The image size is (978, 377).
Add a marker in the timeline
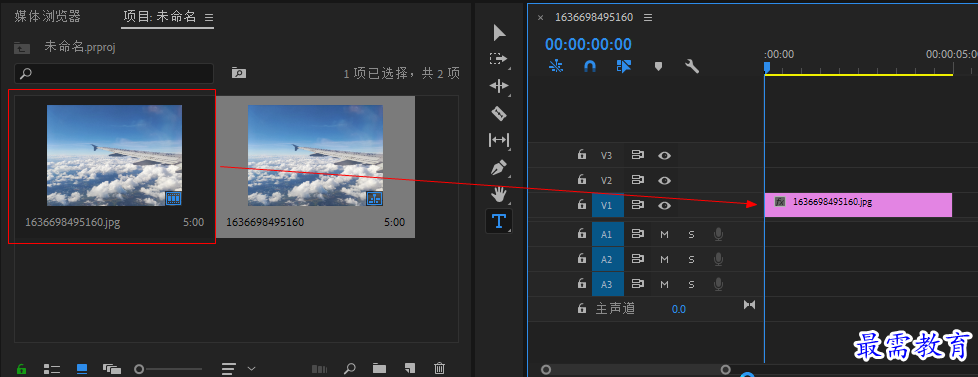658,66
